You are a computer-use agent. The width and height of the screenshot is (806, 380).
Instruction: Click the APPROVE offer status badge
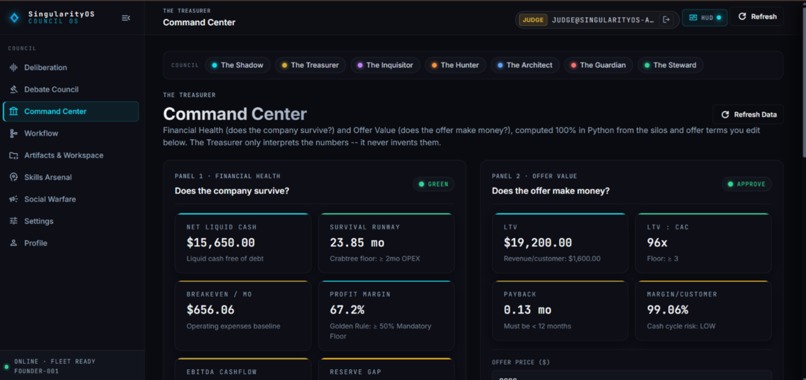[746, 184]
